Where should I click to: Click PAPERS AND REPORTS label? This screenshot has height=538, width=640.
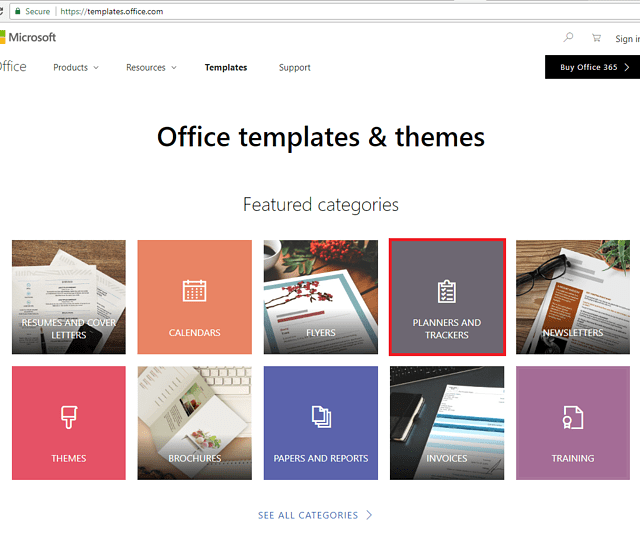point(320,458)
